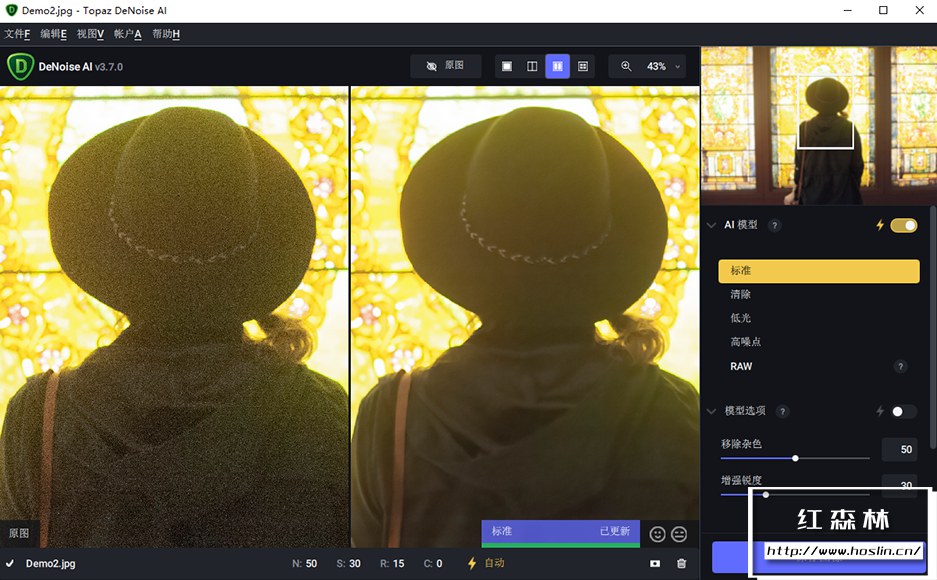
Task: Click lightning icon beside AI 模型 toggle
Action: click(x=880, y=225)
